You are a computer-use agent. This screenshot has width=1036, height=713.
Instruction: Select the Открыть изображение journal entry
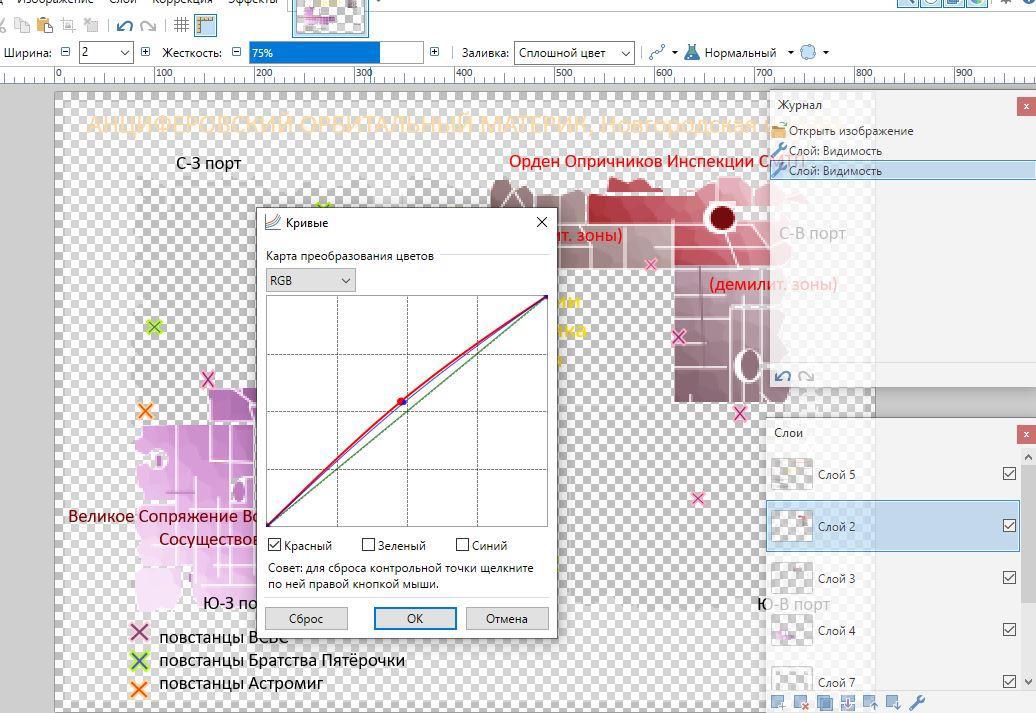850,130
